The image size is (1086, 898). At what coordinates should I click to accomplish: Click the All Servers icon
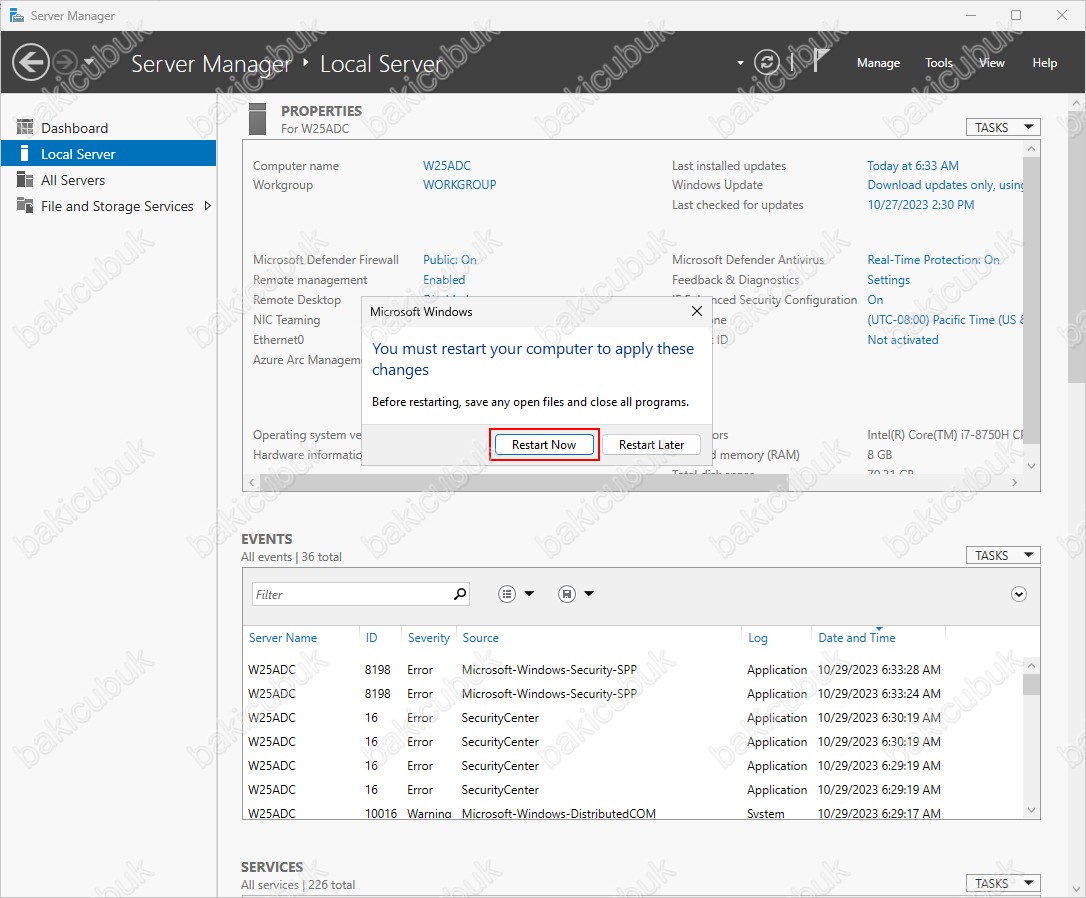(x=25, y=179)
